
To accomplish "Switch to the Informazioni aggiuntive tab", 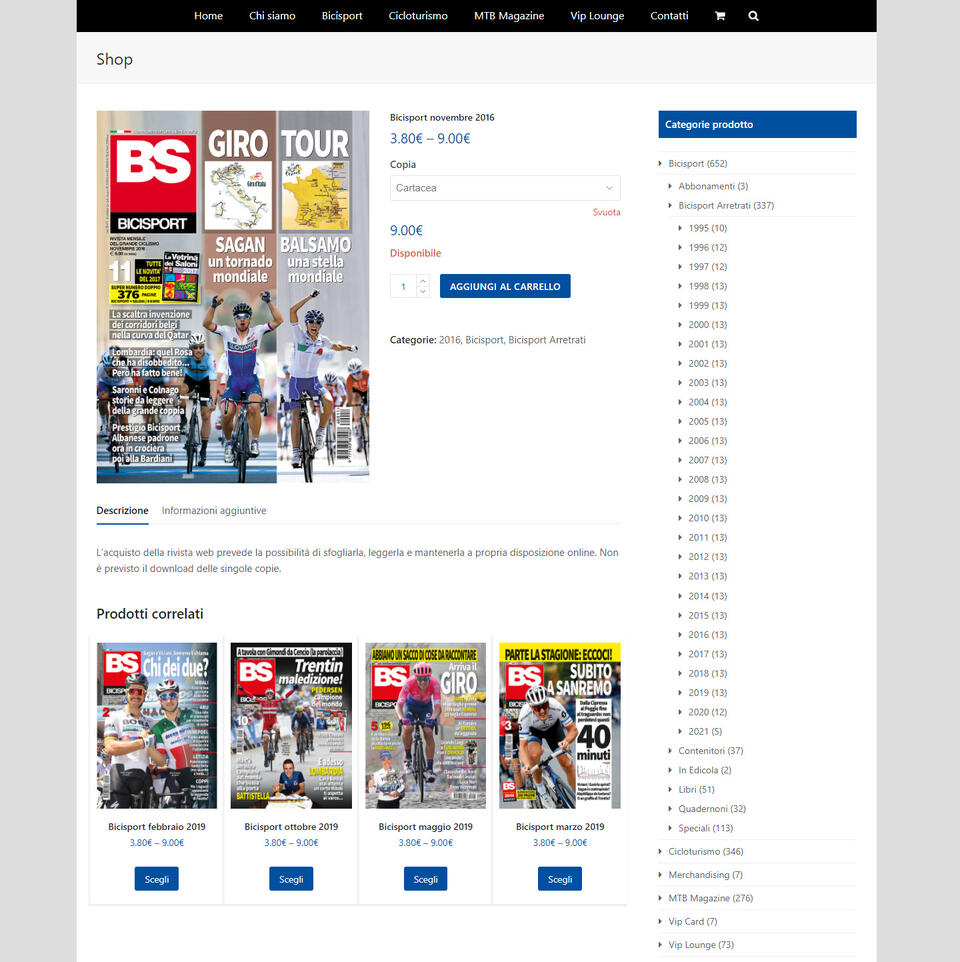I will click(x=213, y=510).
